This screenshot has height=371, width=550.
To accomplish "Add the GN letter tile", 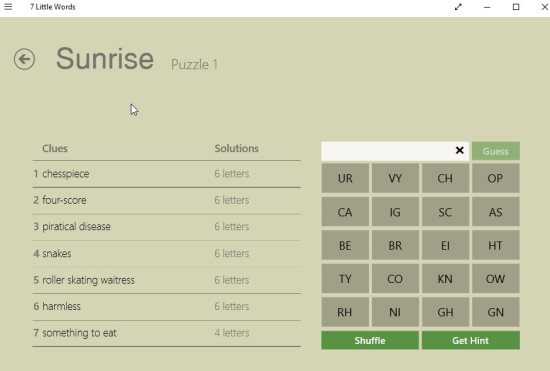I will [x=495, y=312].
